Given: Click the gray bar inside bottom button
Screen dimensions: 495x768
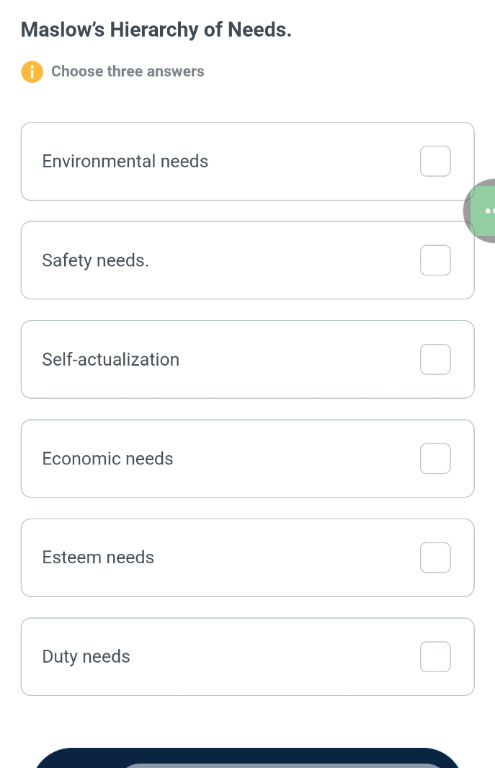Looking at the screenshot, I should pyautogui.click(x=284, y=766).
